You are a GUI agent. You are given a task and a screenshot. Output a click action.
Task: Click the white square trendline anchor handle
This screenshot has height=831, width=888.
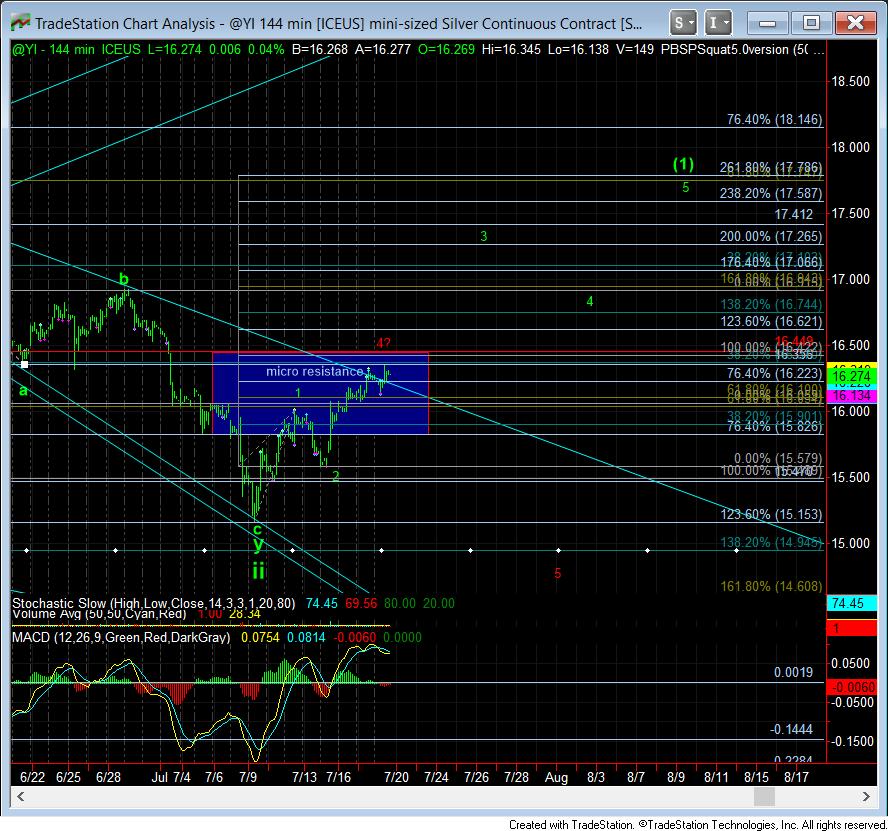click(x=24, y=364)
